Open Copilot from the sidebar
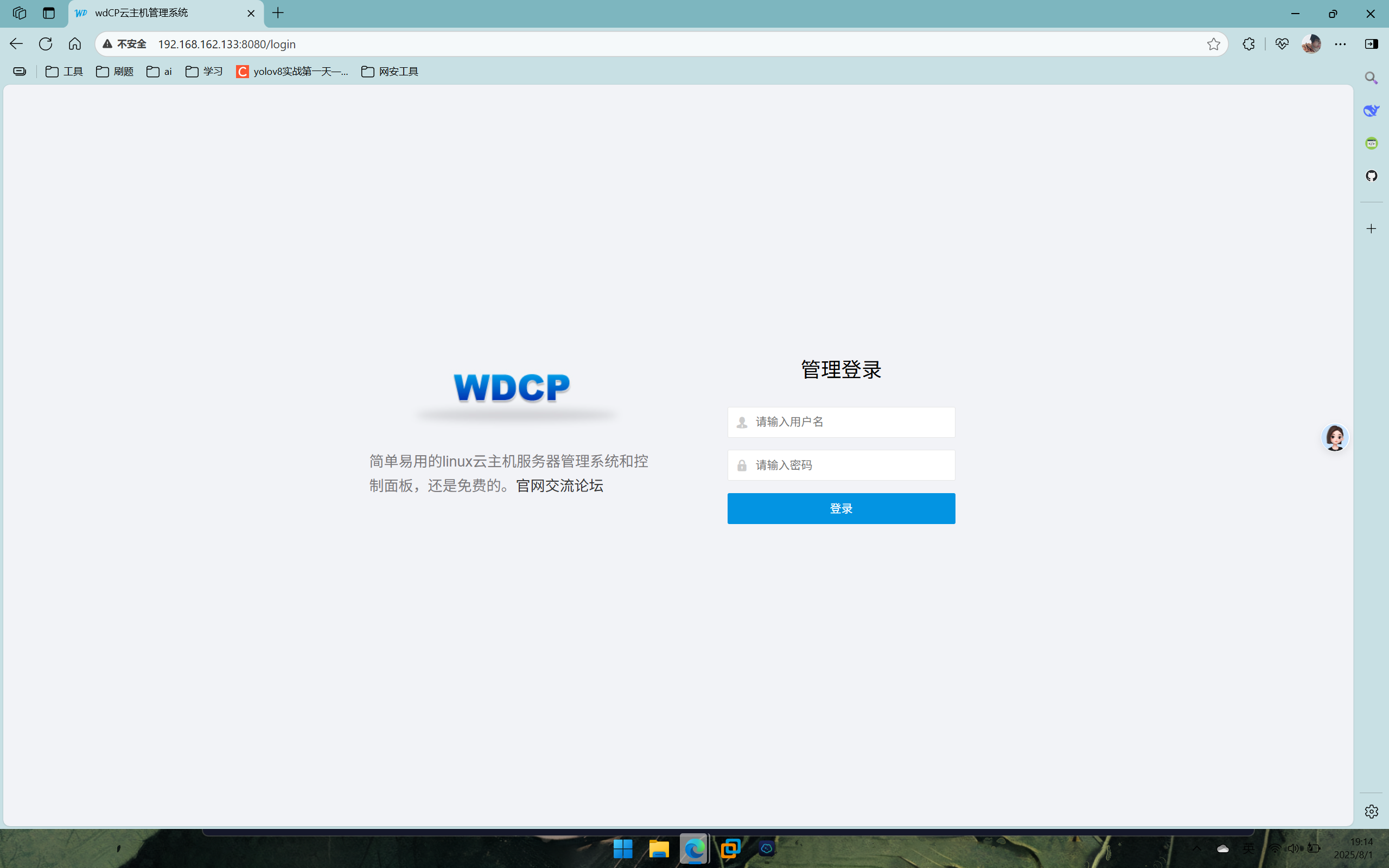This screenshot has width=1389, height=868. click(1371, 110)
